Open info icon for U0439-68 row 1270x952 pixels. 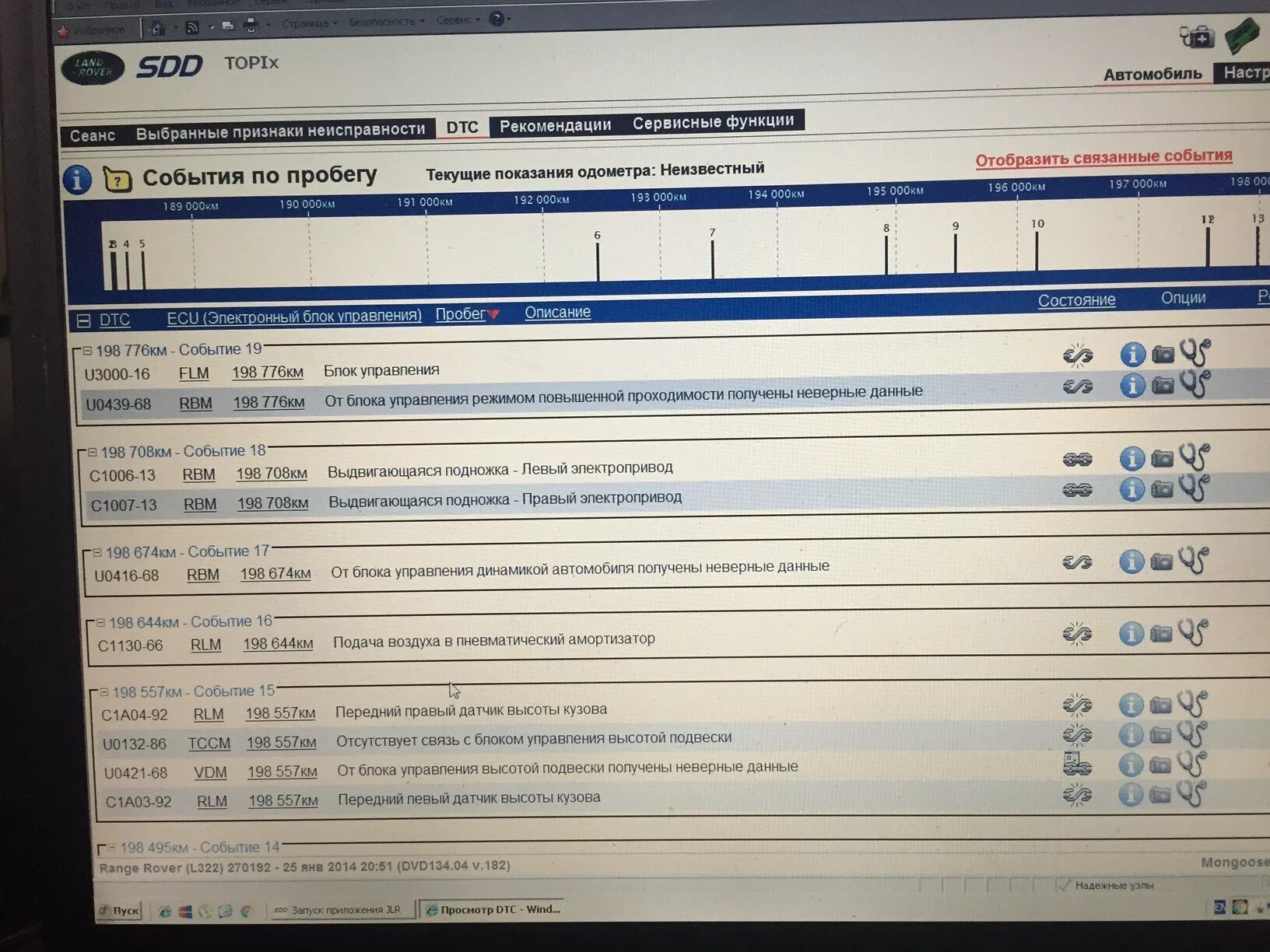(1132, 385)
